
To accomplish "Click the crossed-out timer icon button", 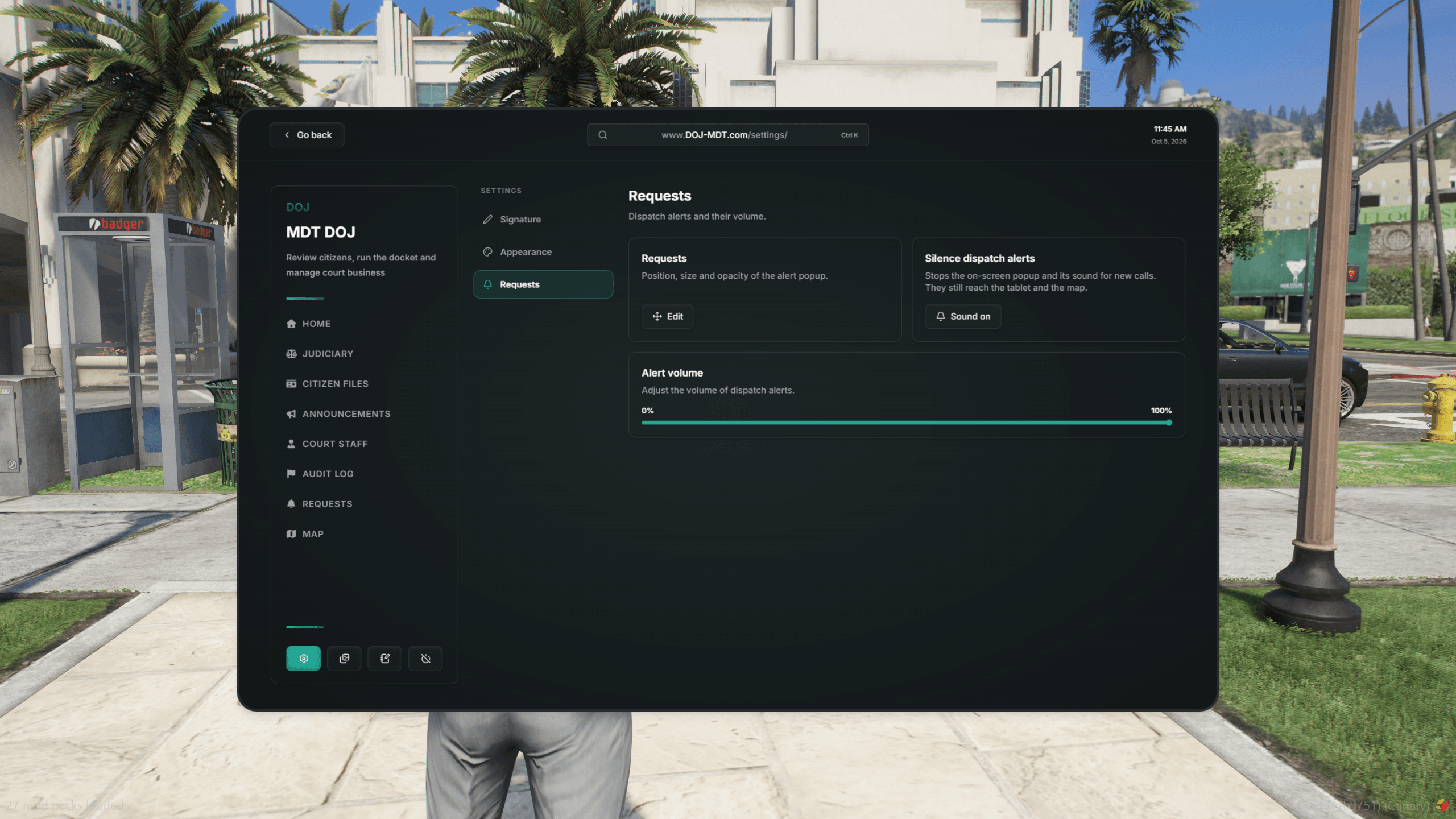I will tap(425, 658).
